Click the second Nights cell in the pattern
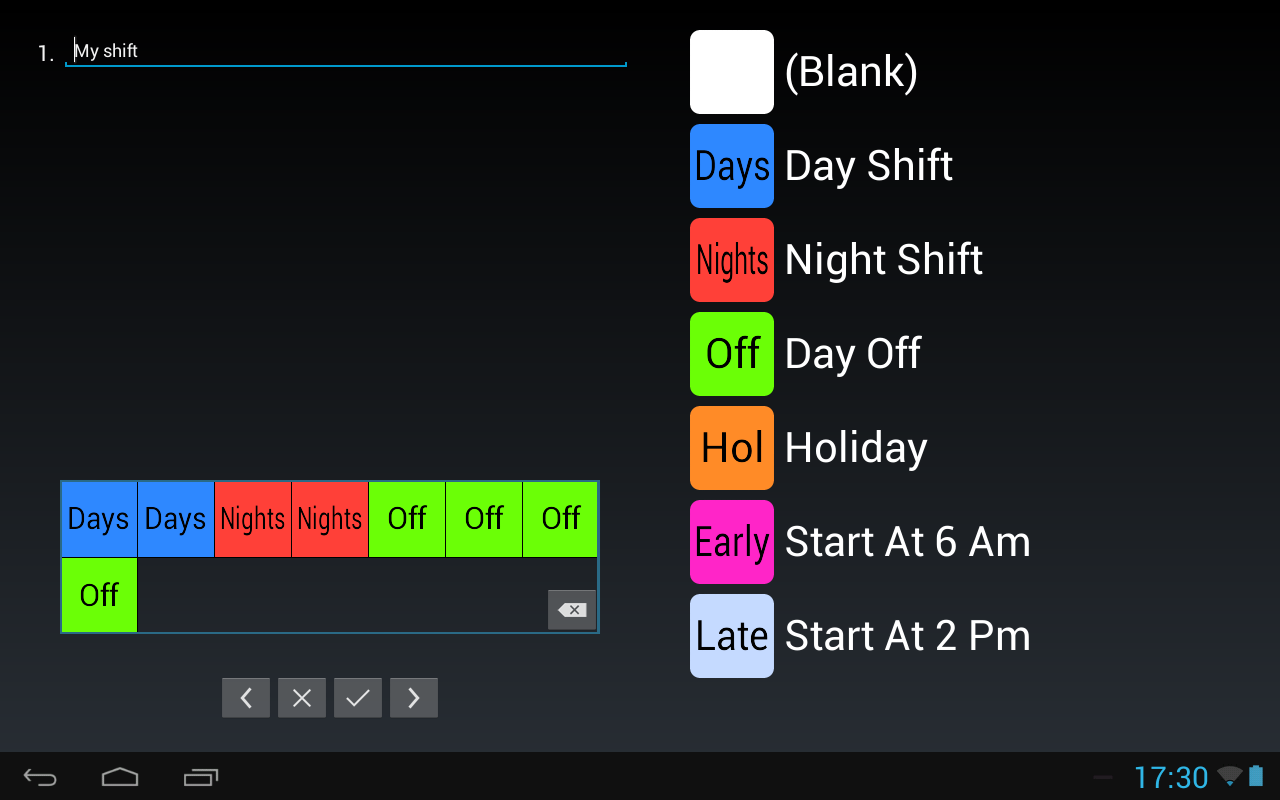Viewport: 1280px width, 800px height. click(x=329, y=519)
